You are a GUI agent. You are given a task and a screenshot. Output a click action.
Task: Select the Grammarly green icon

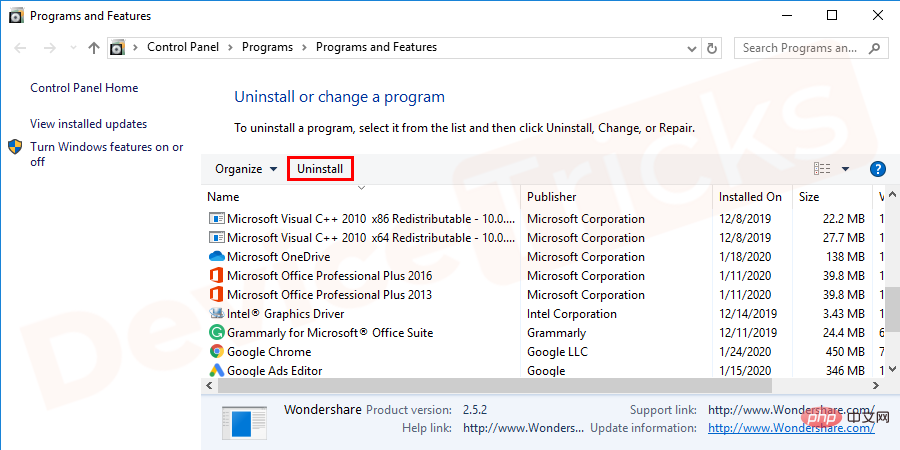click(x=216, y=333)
